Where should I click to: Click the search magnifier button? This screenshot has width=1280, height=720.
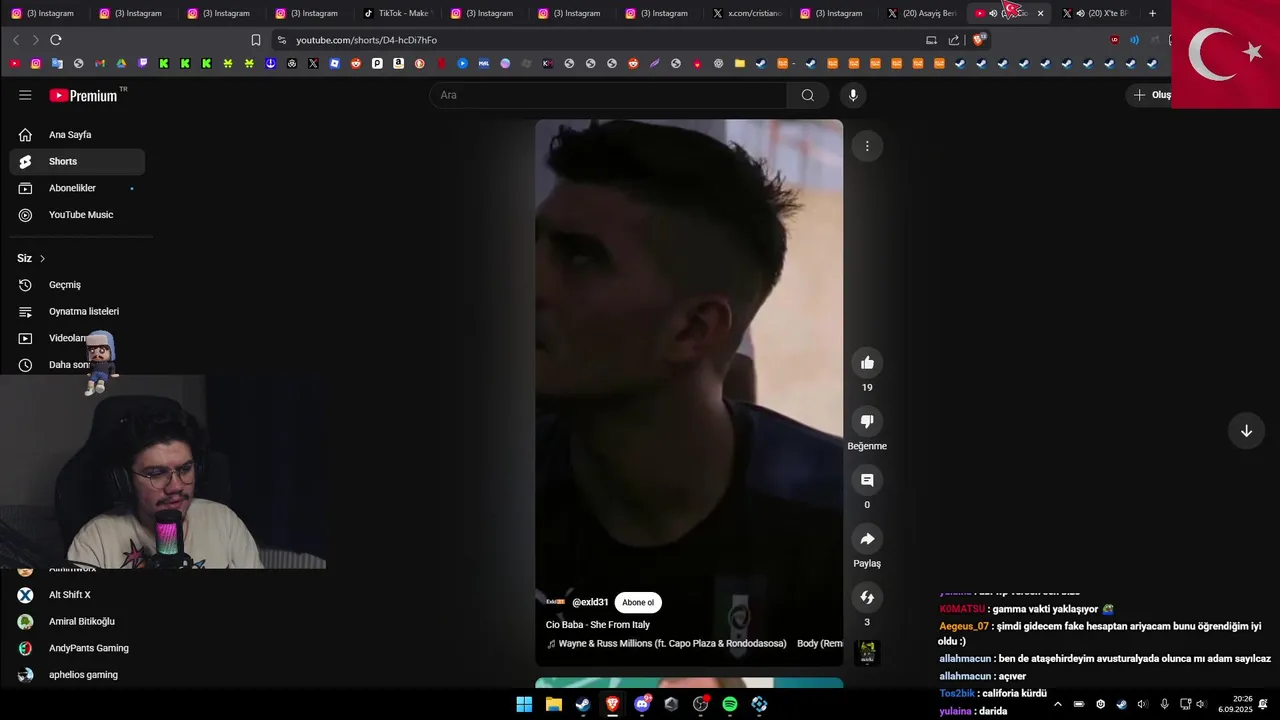pos(808,95)
